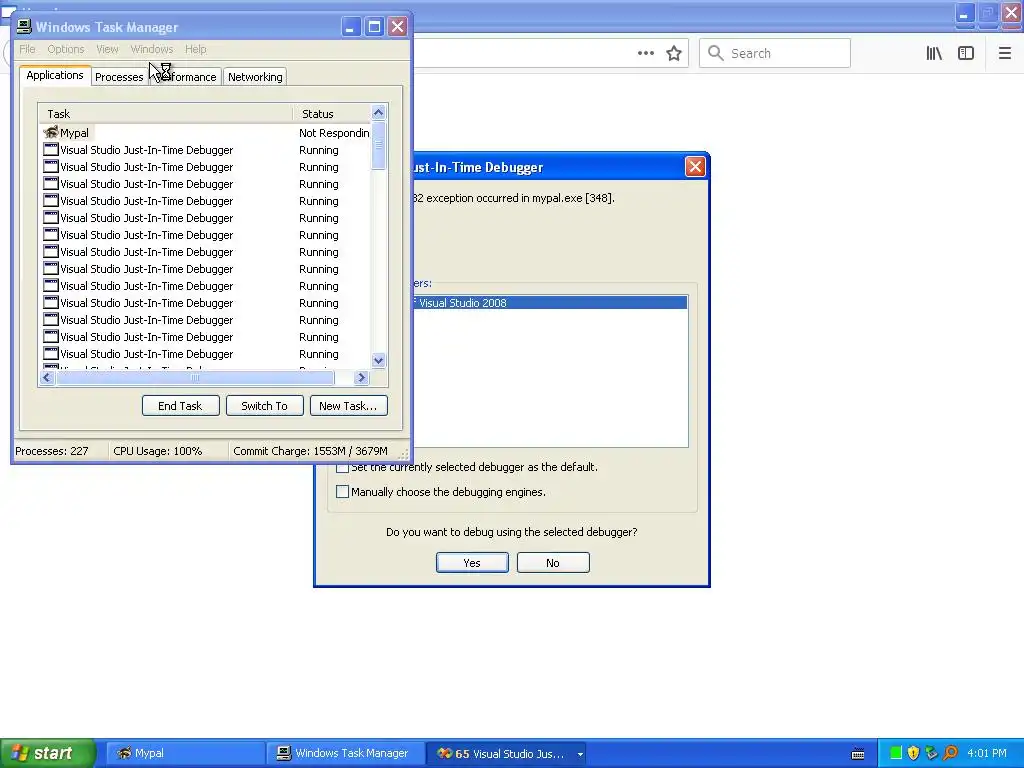Screen dimensions: 1024x768
Task: Click the Task Manager title bar icon
Action: tap(24, 26)
